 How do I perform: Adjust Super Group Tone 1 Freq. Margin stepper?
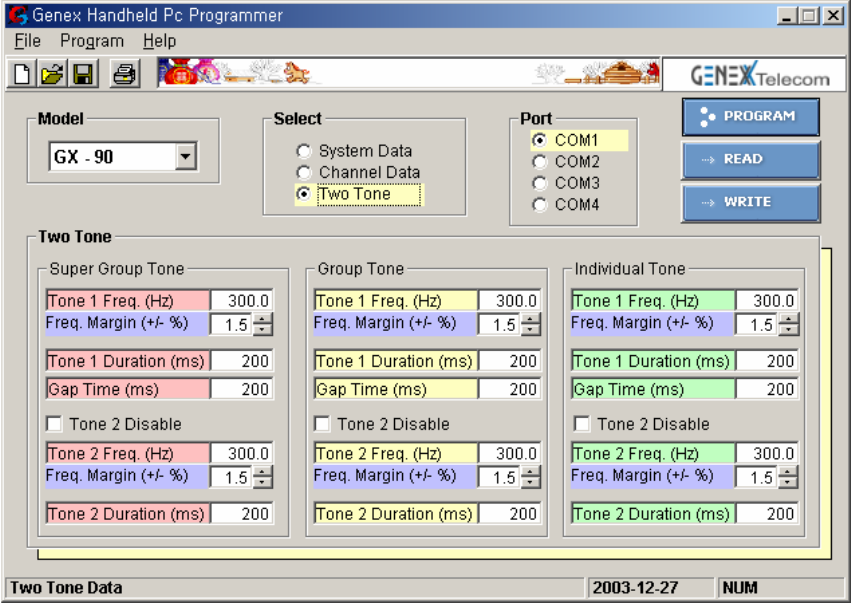click(263, 325)
